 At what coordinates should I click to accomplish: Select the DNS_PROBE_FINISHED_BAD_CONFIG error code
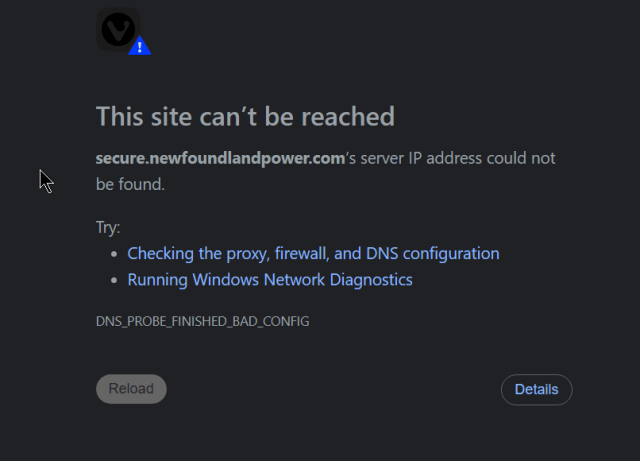(x=202, y=321)
